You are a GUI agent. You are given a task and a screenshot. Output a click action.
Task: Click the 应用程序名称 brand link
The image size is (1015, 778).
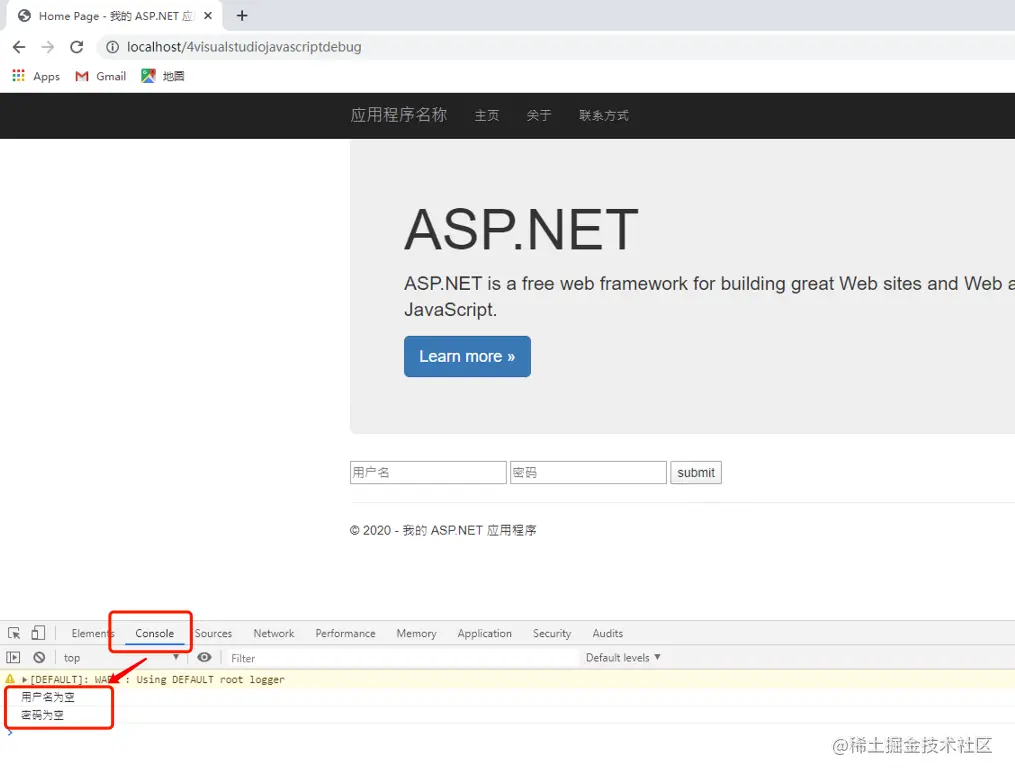pos(399,115)
